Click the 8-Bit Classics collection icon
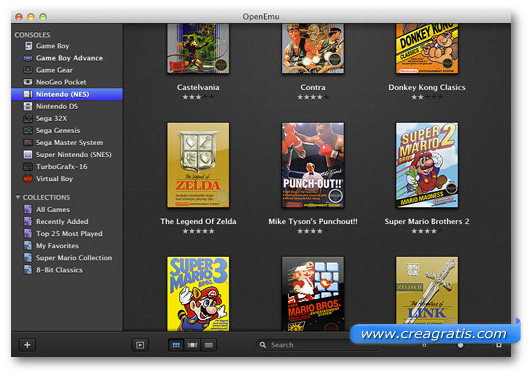530x376 pixels. [x=28, y=270]
